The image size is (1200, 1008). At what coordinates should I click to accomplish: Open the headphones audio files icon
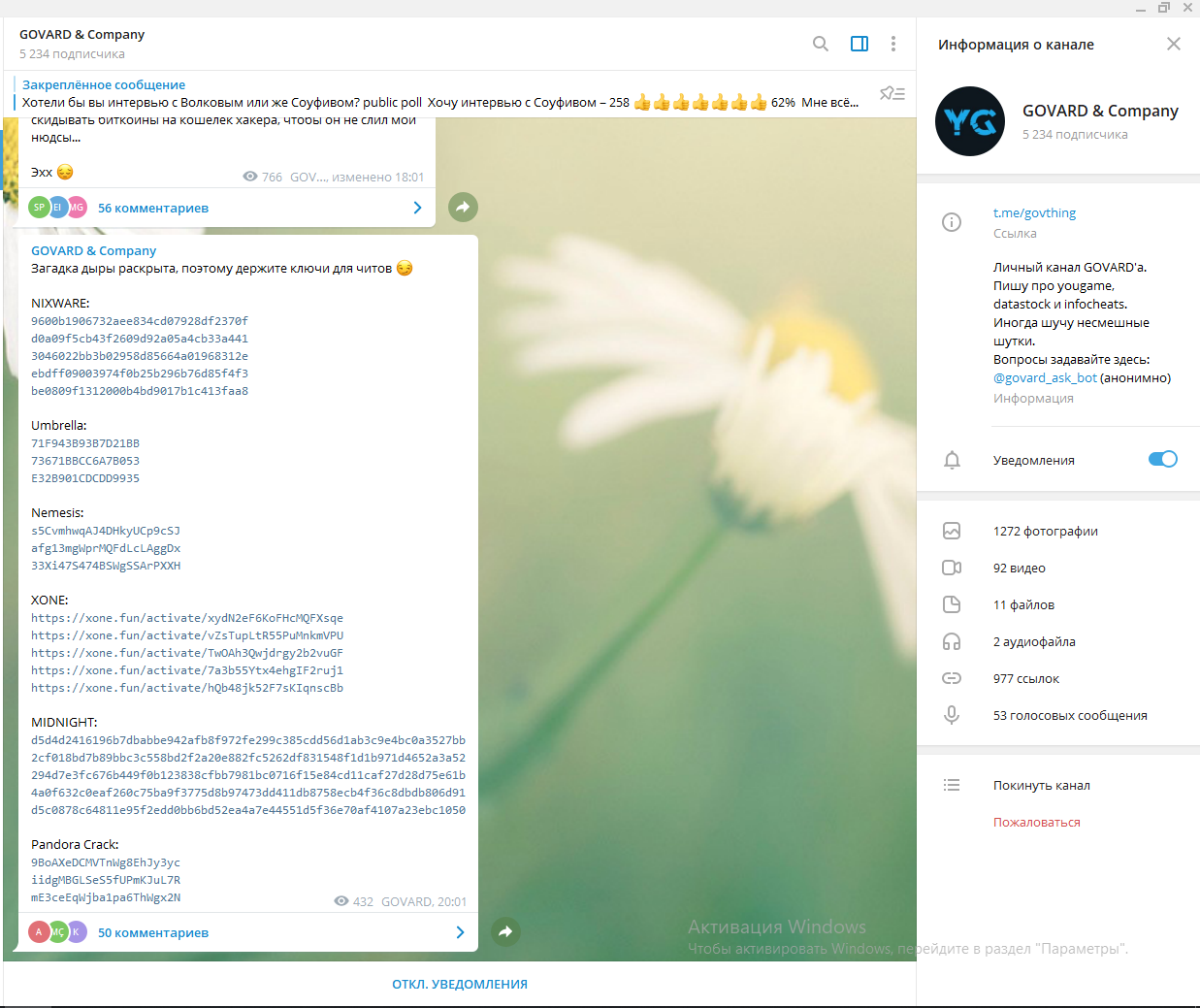(952, 641)
